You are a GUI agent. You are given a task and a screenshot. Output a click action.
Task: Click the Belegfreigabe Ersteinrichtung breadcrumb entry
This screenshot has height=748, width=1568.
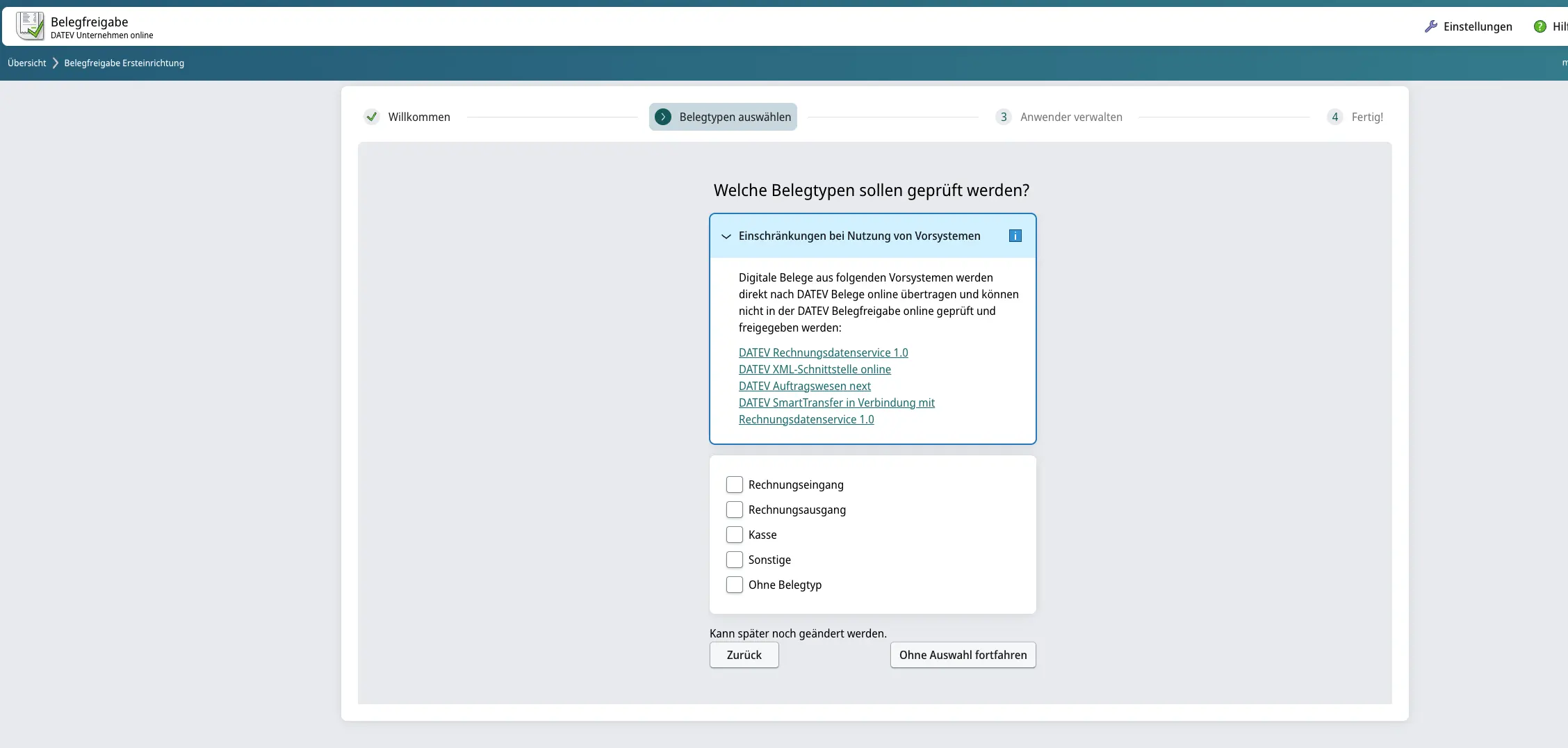(123, 63)
